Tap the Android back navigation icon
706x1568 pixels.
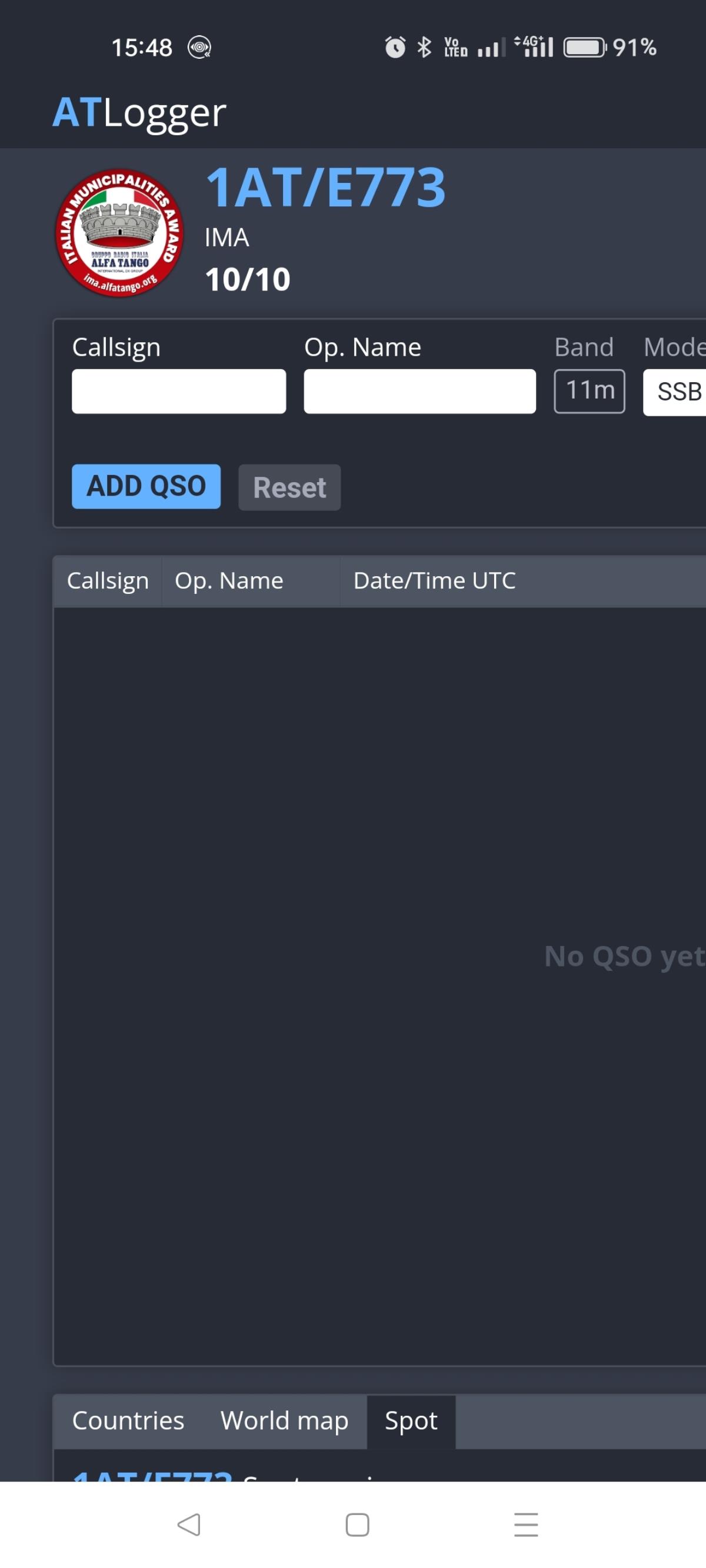point(189,1524)
